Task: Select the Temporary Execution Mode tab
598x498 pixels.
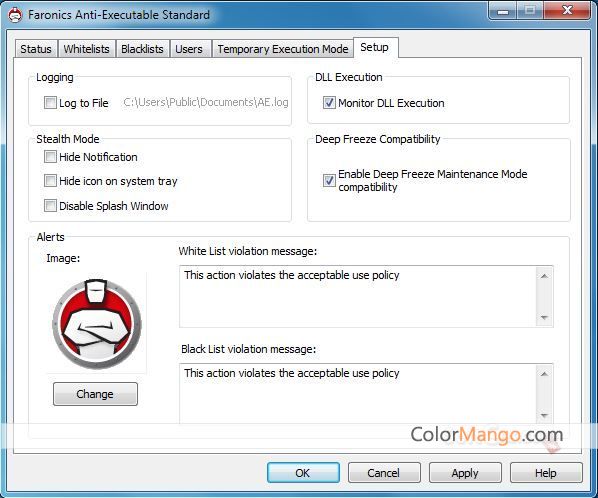Action: pyautogui.click(x=283, y=49)
